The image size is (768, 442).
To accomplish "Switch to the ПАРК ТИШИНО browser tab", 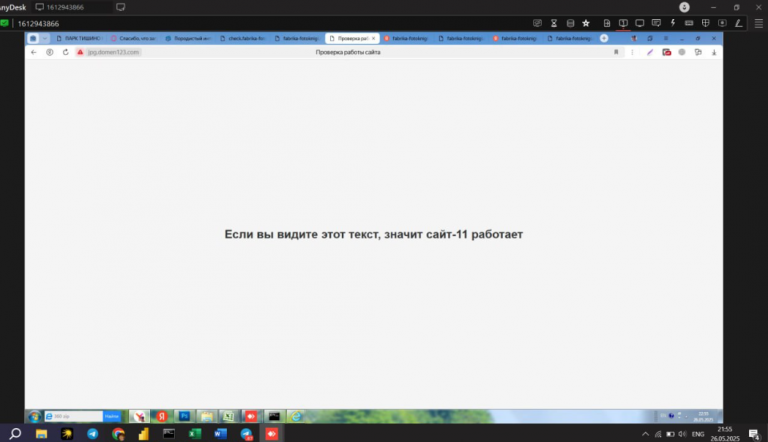I will [x=78, y=38].
